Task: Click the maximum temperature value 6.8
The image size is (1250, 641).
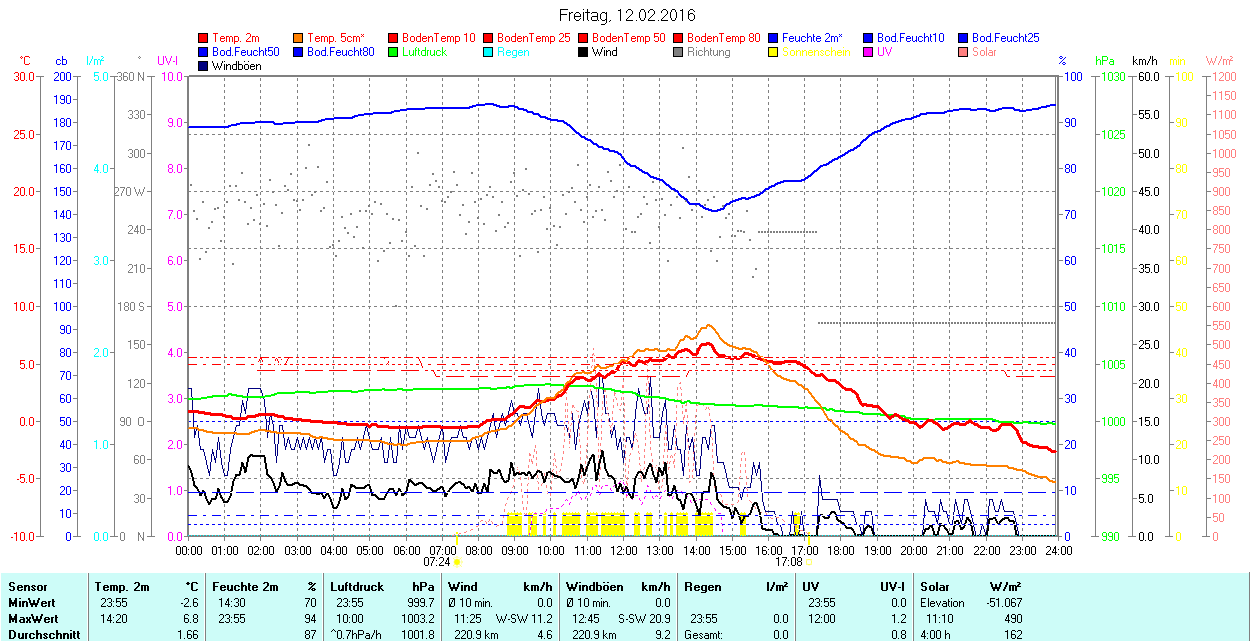Action: coord(192,619)
